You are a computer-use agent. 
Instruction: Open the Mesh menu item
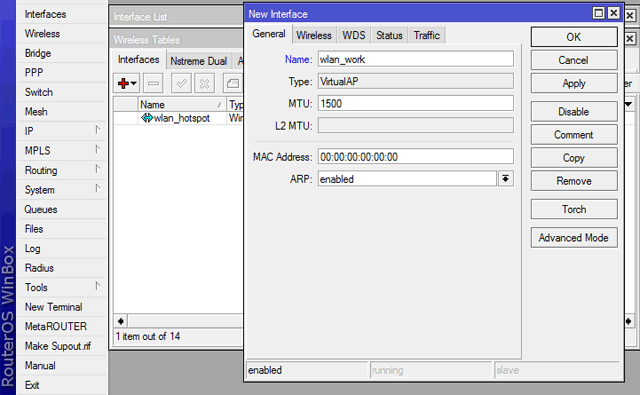62,112
